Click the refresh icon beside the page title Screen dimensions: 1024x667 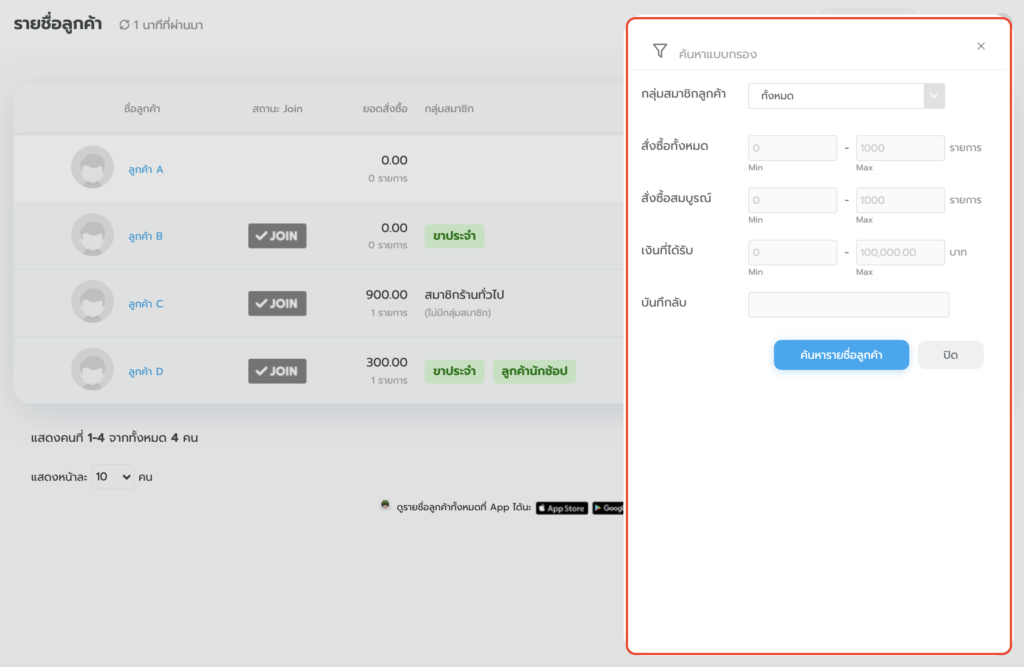click(124, 25)
